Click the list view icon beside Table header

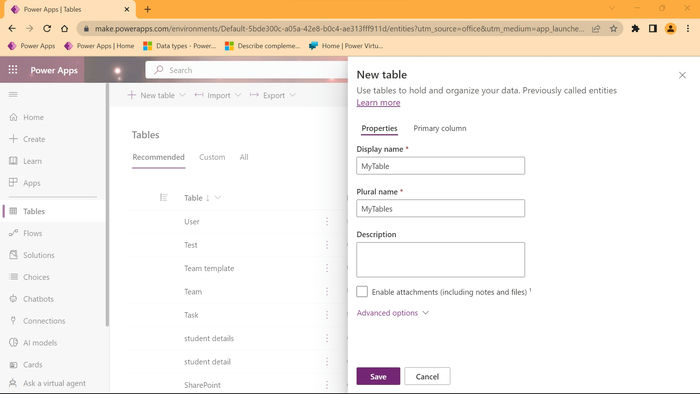[x=163, y=197]
